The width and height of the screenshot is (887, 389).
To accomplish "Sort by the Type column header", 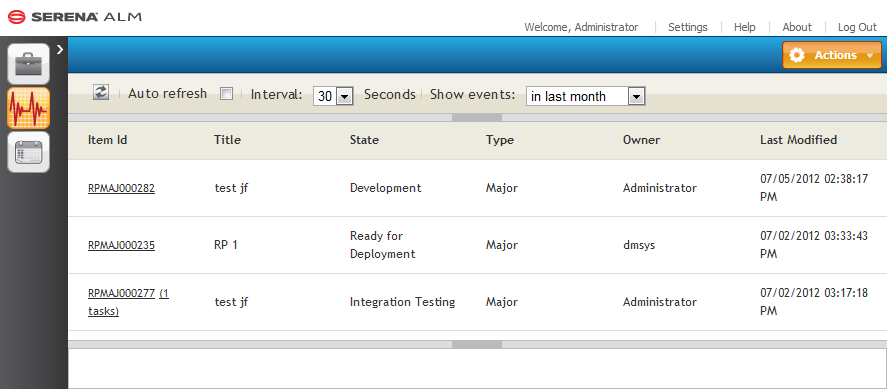I will pos(500,140).
